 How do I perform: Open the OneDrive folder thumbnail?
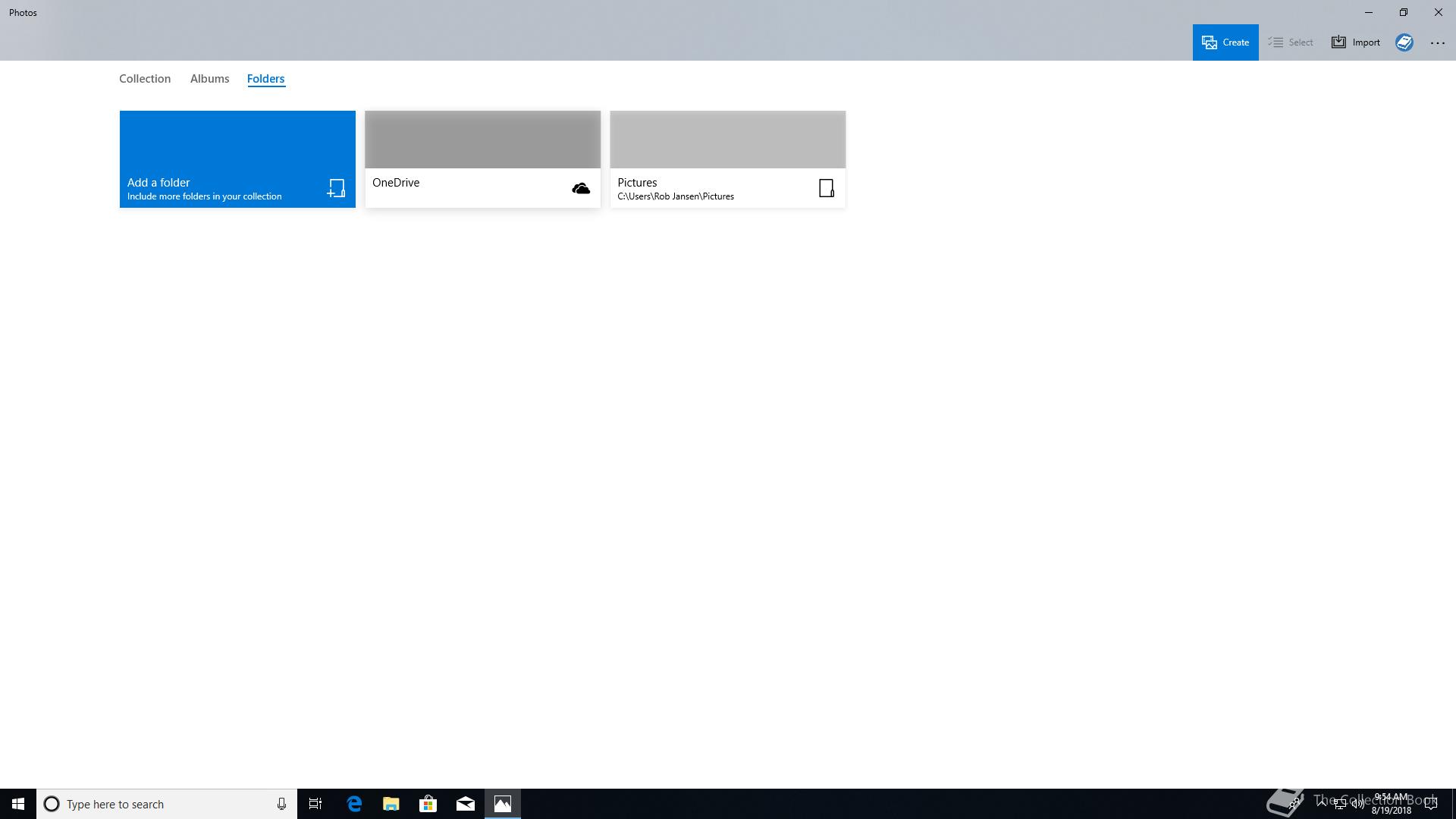482,140
